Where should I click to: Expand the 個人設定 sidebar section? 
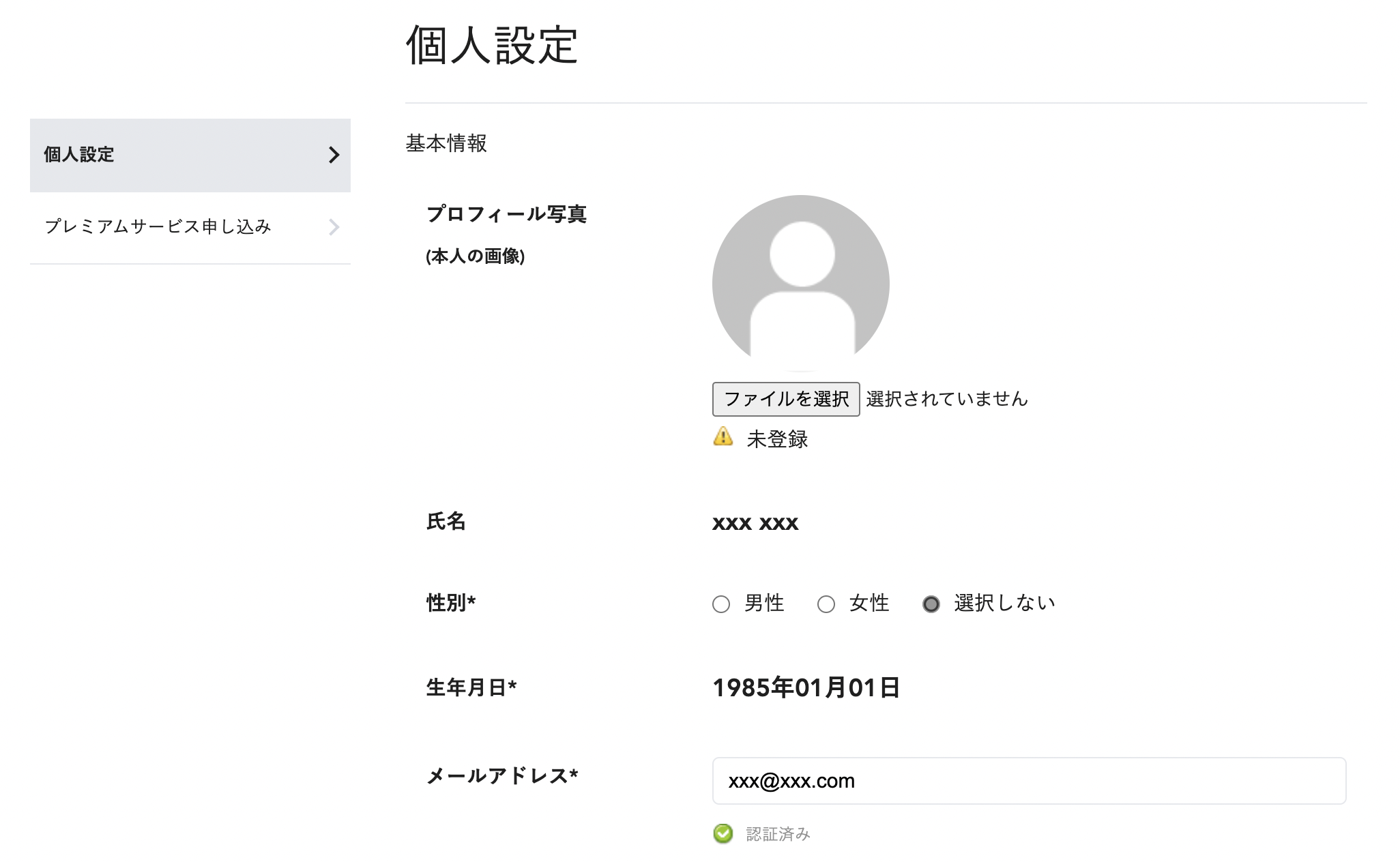pyautogui.click(x=190, y=155)
